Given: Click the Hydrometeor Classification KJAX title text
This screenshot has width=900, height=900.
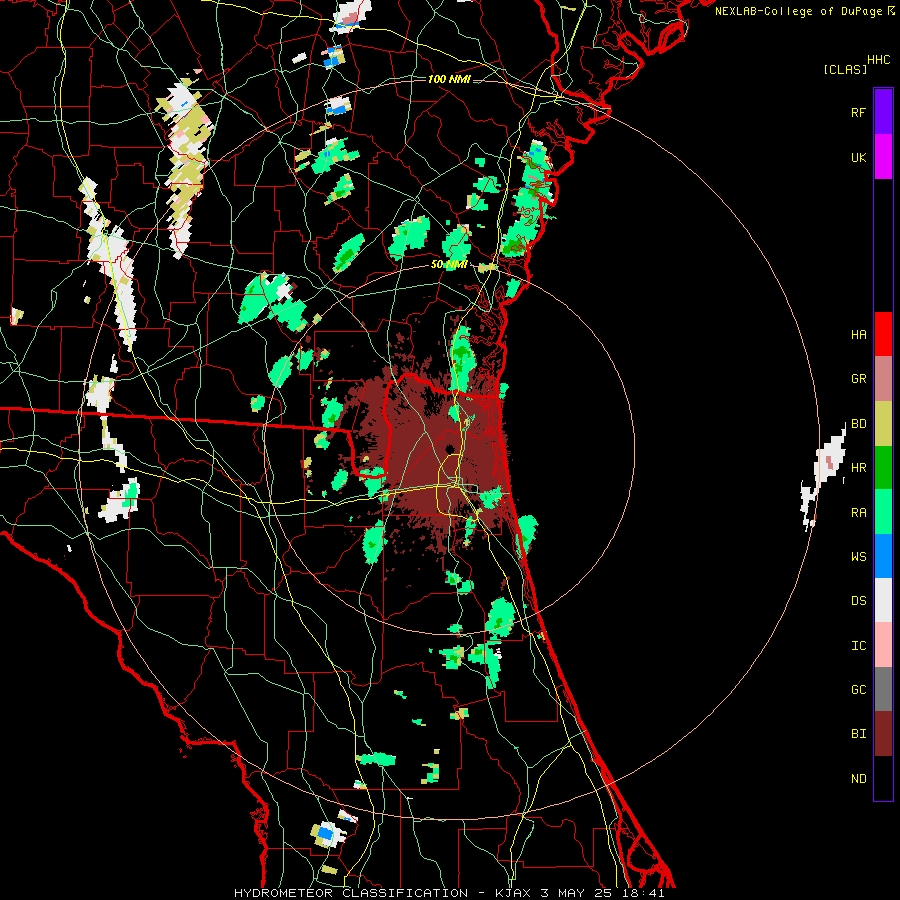Looking at the screenshot, I should pyautogui.click(x=449, y=893).
